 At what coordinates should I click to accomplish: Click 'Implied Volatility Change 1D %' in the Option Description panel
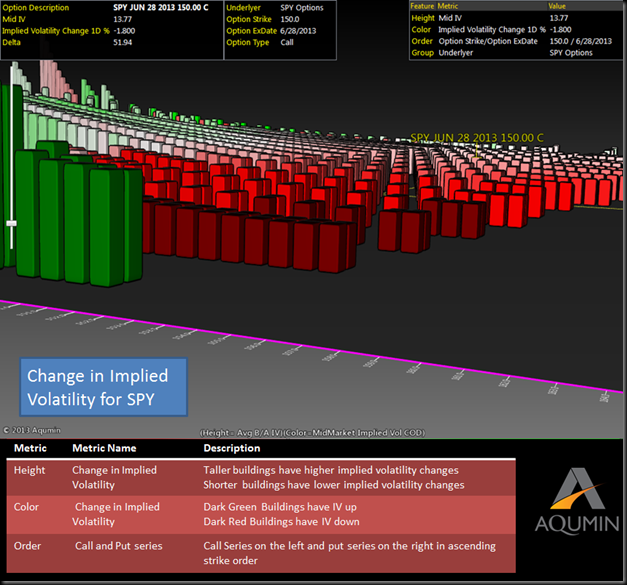point(56,31)
